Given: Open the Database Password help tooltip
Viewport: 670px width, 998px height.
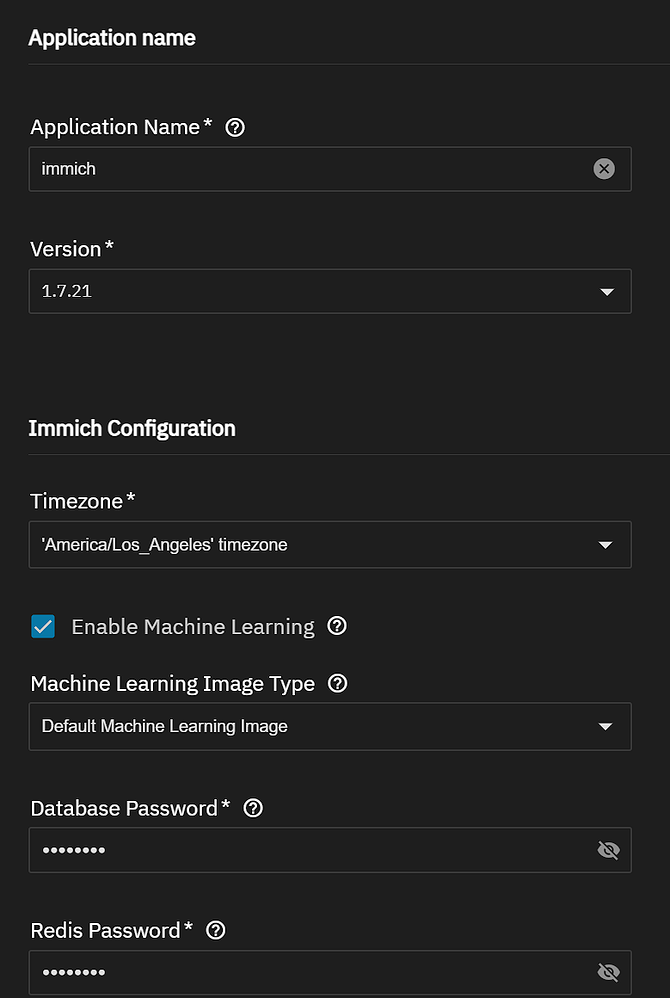Looking at the screenshot, I should pyautogui.click(x=252, y=808).
